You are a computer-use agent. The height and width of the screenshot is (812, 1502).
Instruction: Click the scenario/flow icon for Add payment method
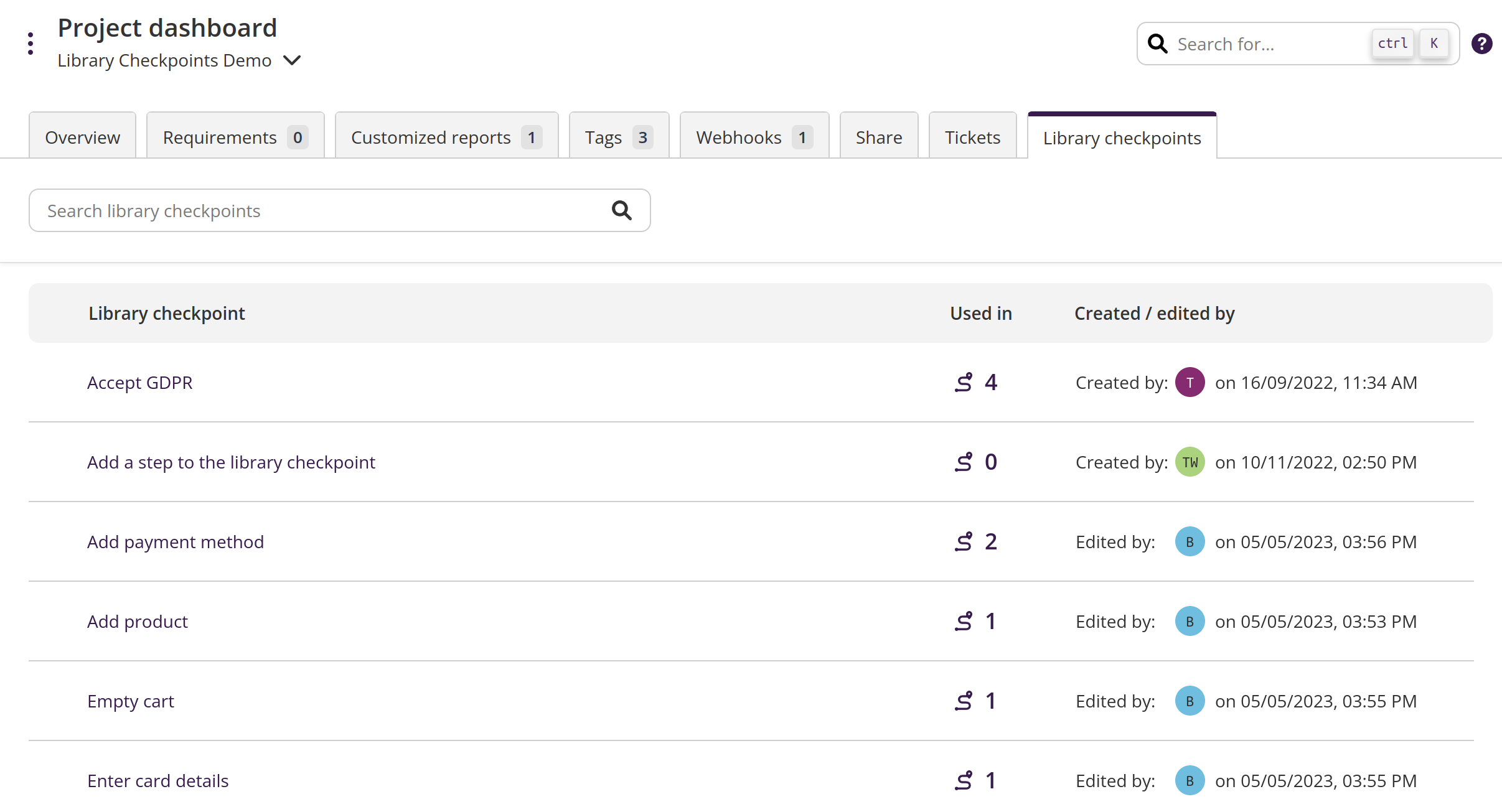coord(963,541)
